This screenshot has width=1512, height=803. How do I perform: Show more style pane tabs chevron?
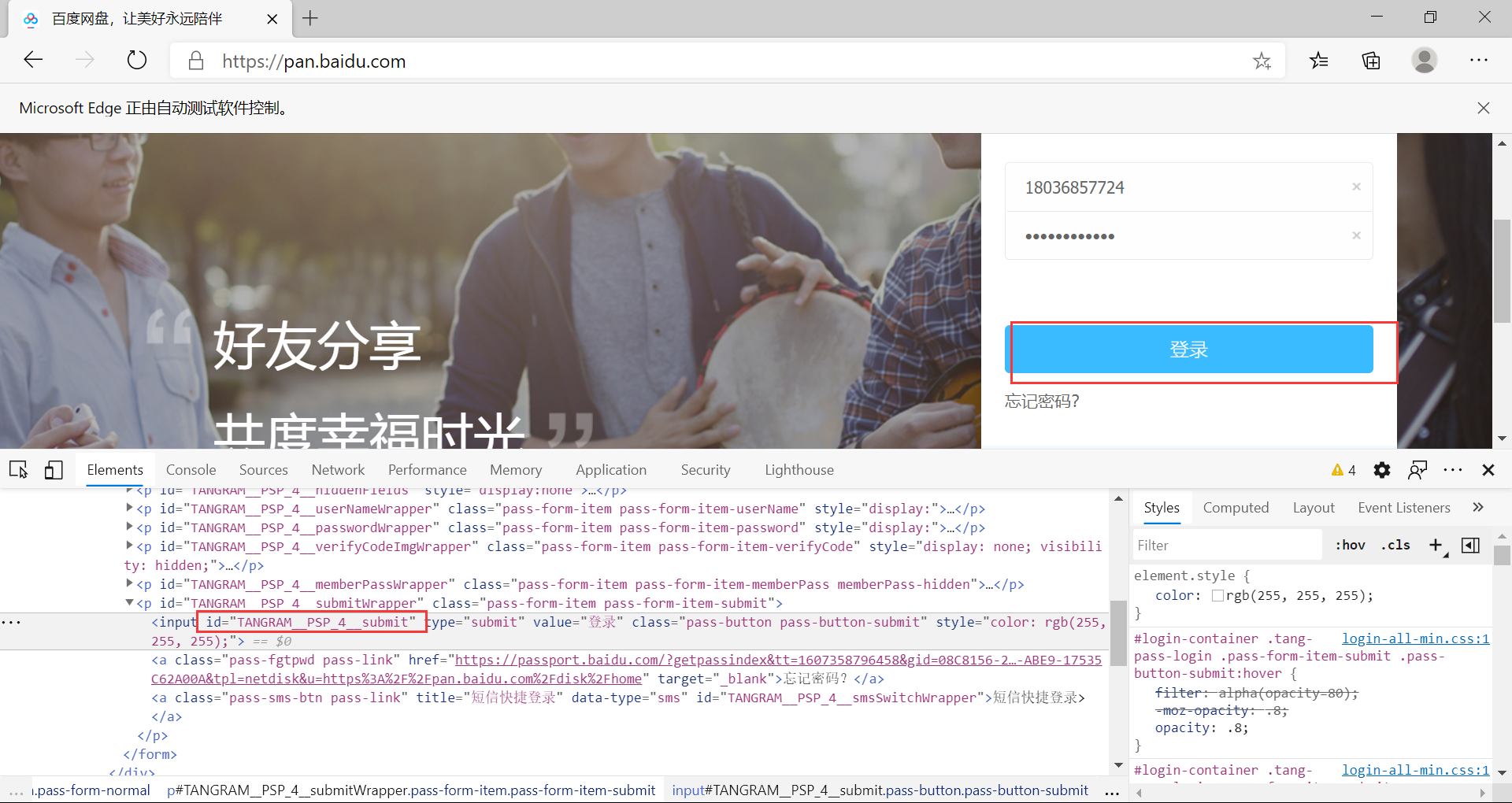click(x=1478, y=508)
